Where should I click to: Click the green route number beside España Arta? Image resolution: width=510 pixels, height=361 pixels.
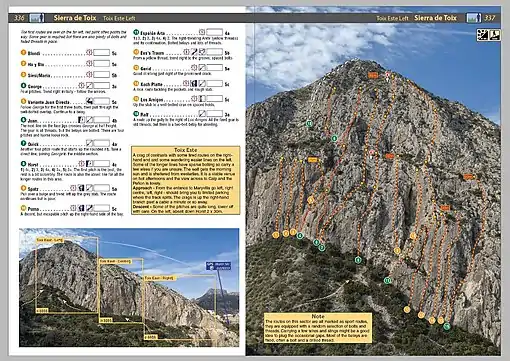(x=136, y=32)
